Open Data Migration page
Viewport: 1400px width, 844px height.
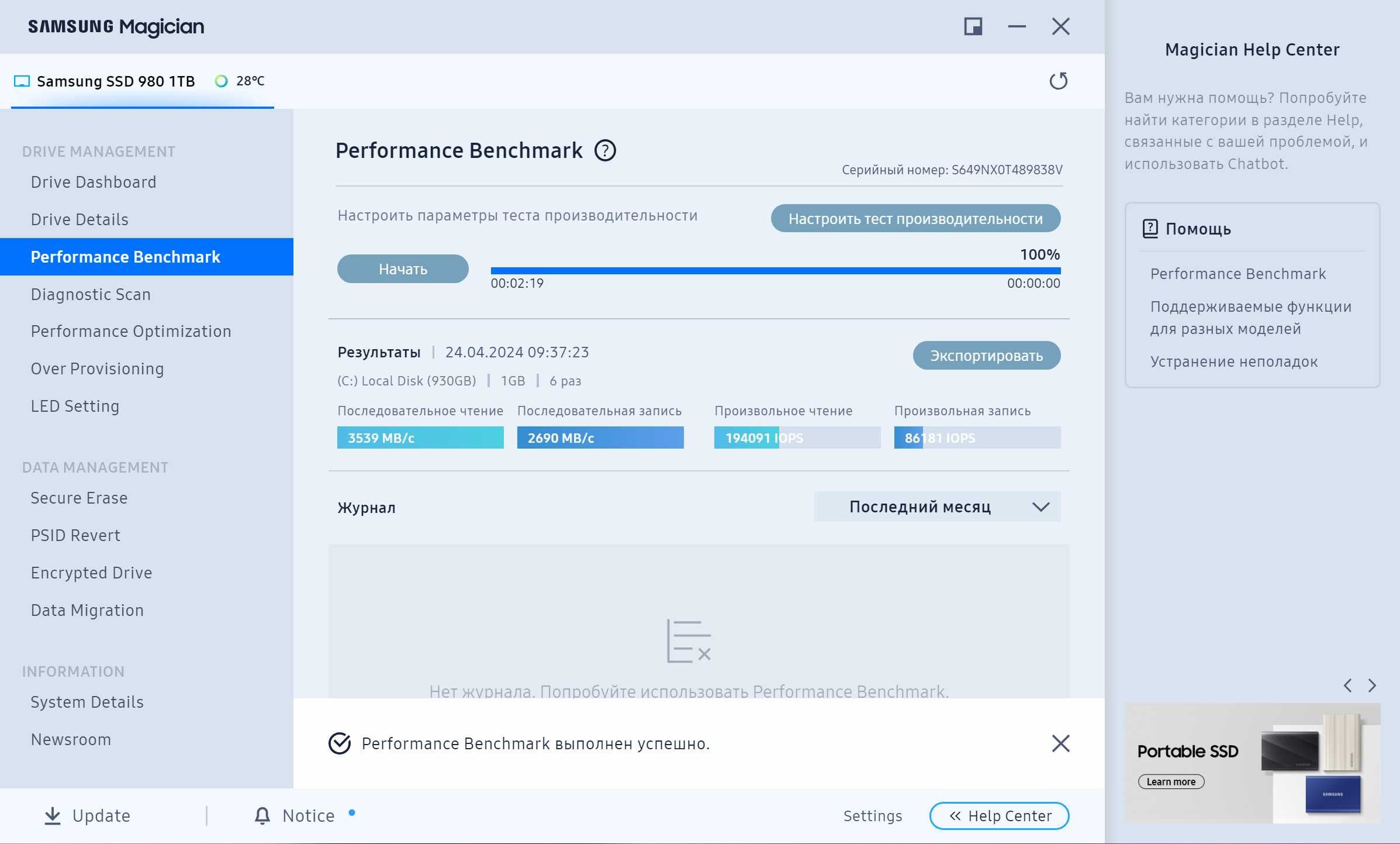click(87, 611)
